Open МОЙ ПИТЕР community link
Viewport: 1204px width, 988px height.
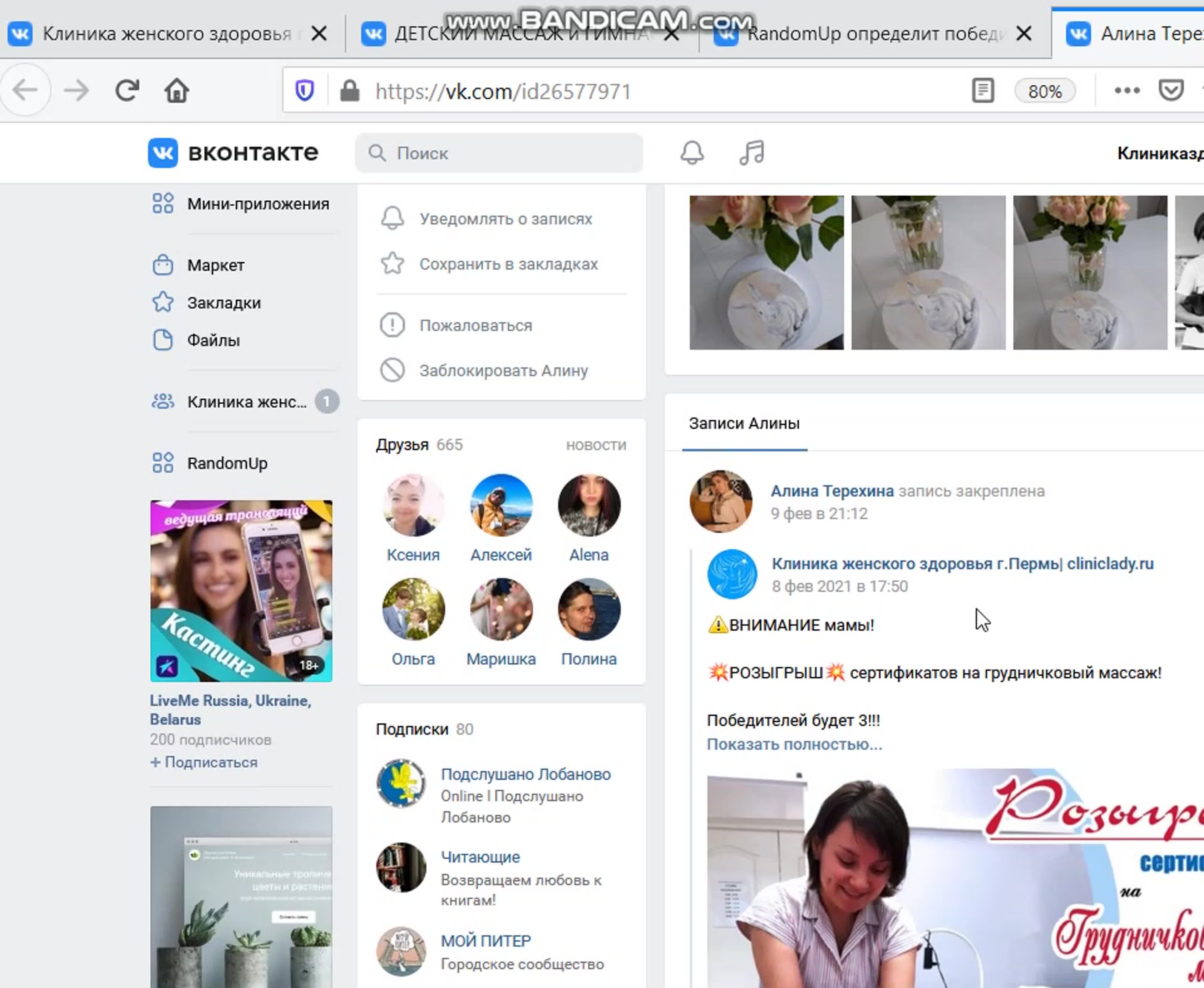tap(486, 941)
